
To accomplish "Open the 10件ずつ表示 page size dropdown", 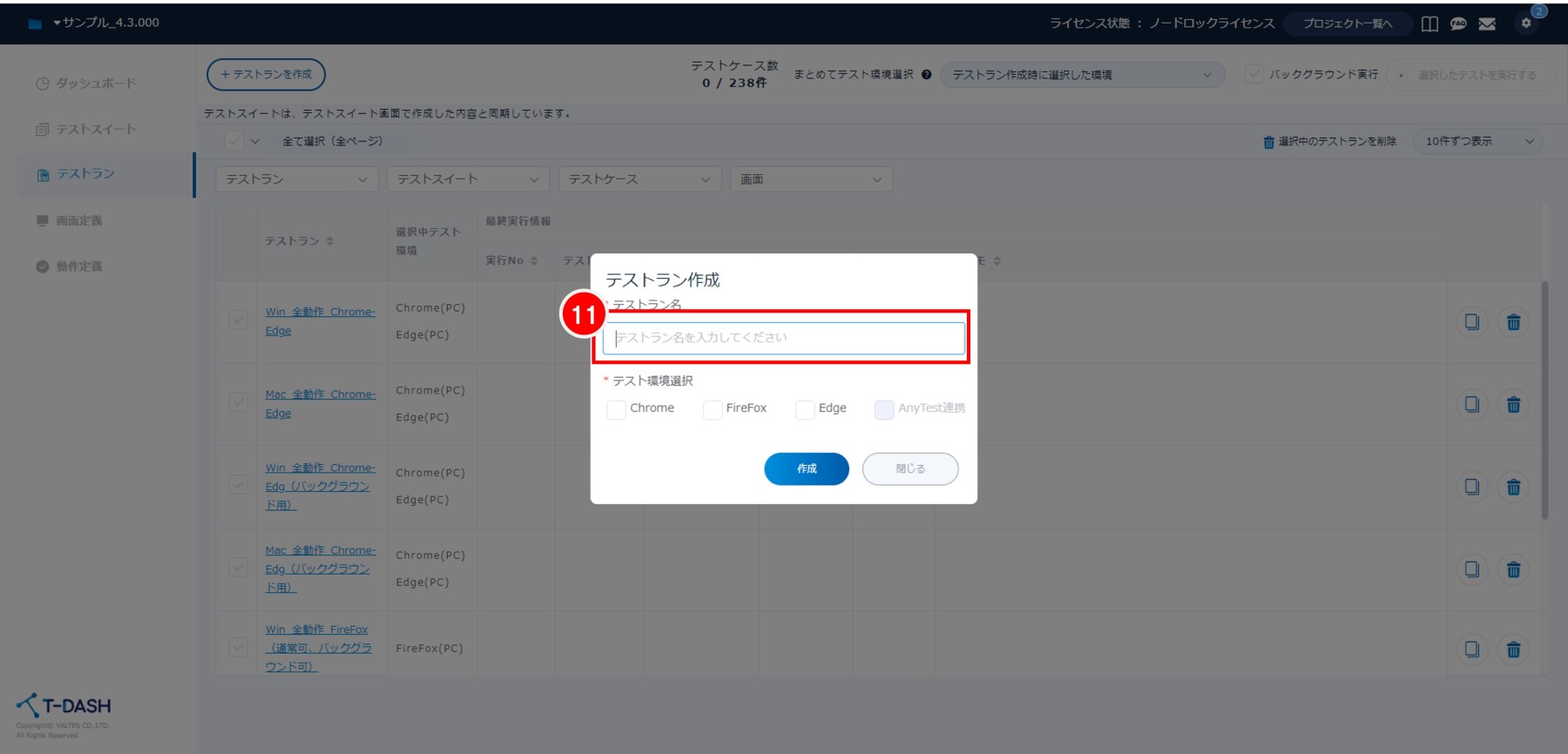I will (x=1478, y=141).
